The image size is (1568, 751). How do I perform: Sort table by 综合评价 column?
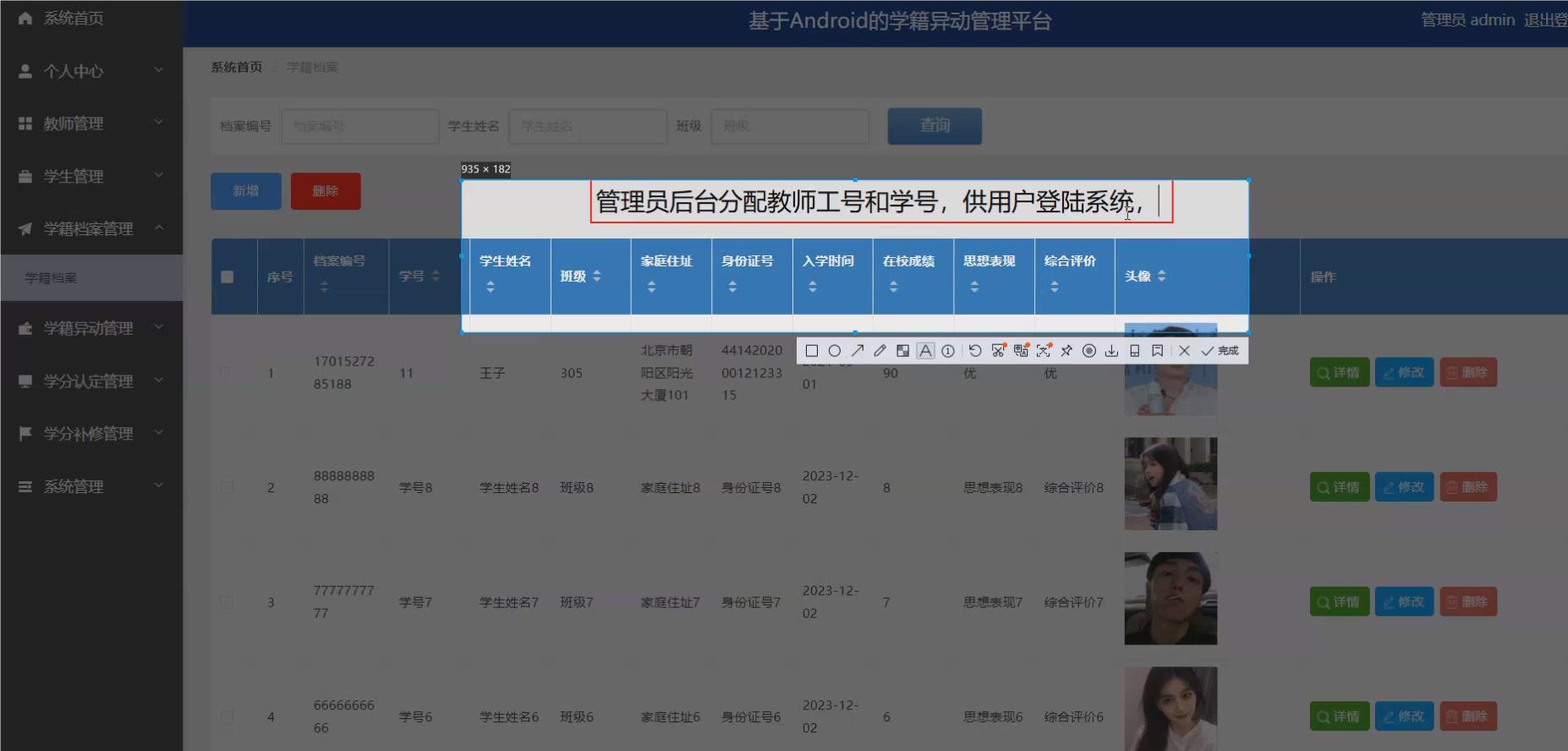coord(1055,288)
